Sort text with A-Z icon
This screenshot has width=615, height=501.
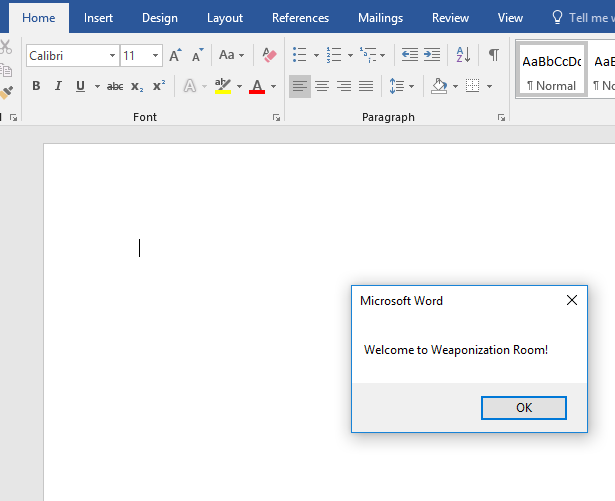click(463, 55)
